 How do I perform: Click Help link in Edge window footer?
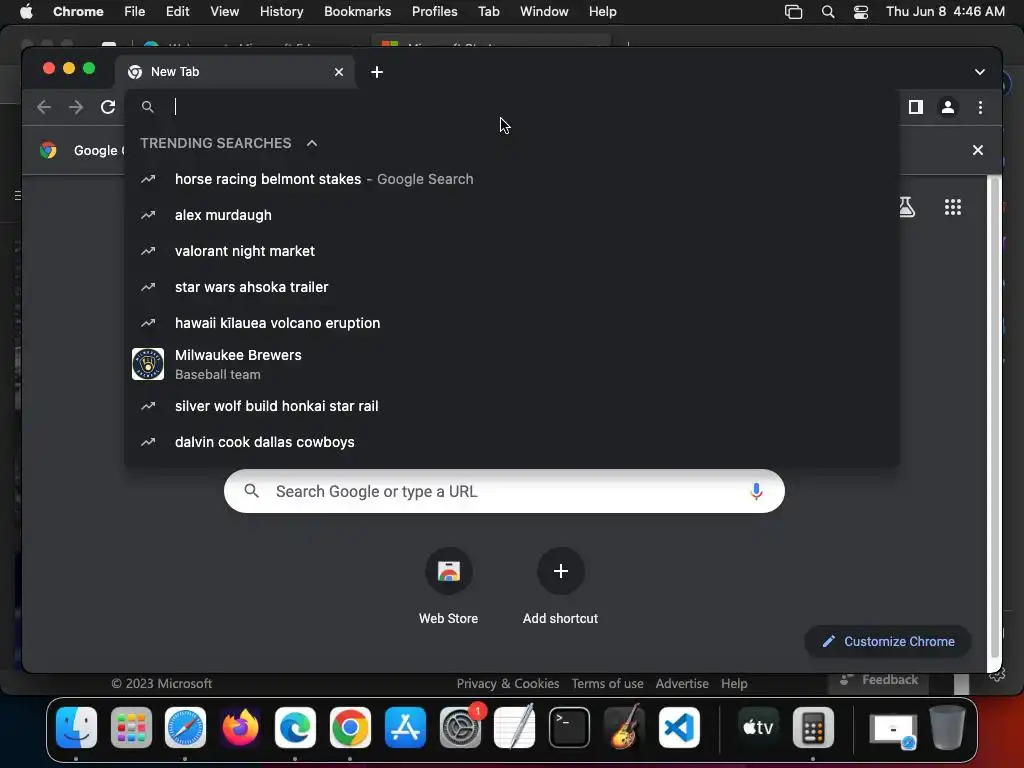734,683
